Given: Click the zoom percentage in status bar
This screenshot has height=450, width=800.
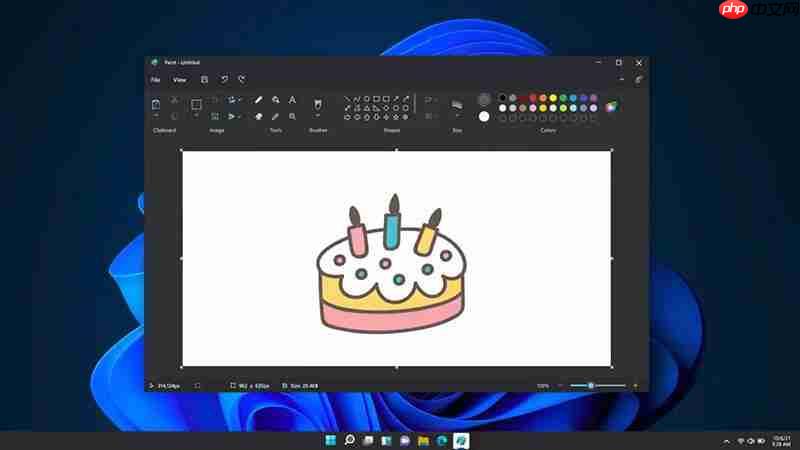Looking at the screenshot, I should coord(543,386).
